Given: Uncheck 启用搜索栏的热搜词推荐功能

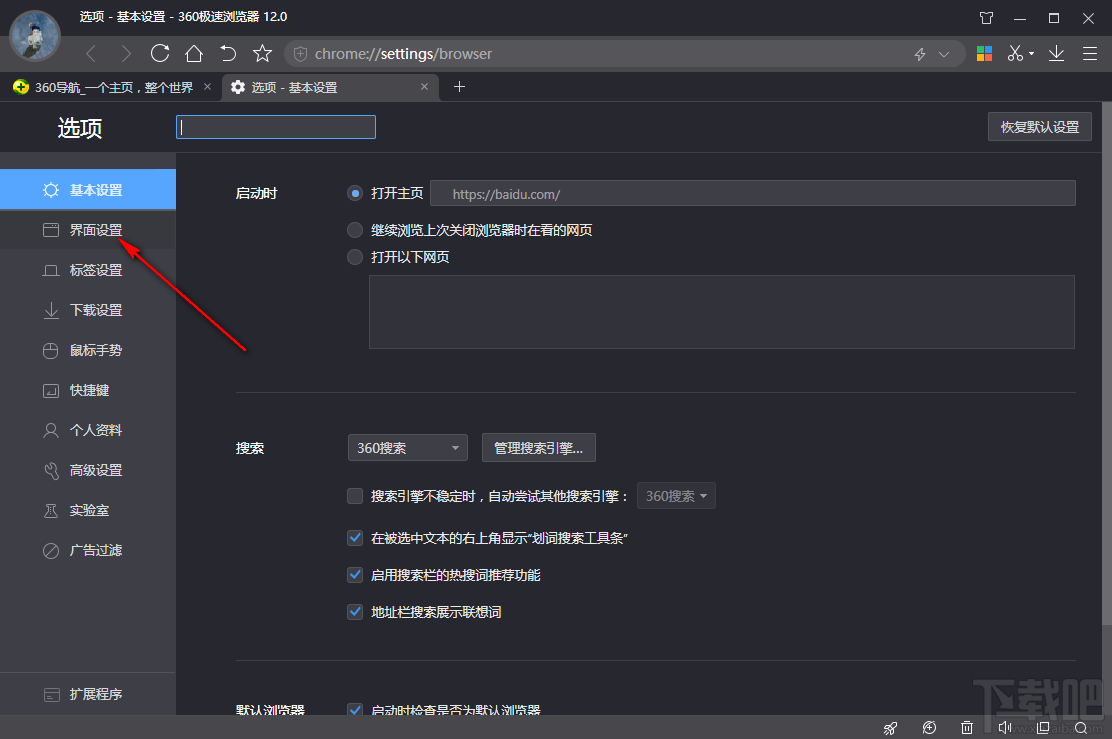Looking at the screenshot, I should pyautogui.click(x=355, y=574).
